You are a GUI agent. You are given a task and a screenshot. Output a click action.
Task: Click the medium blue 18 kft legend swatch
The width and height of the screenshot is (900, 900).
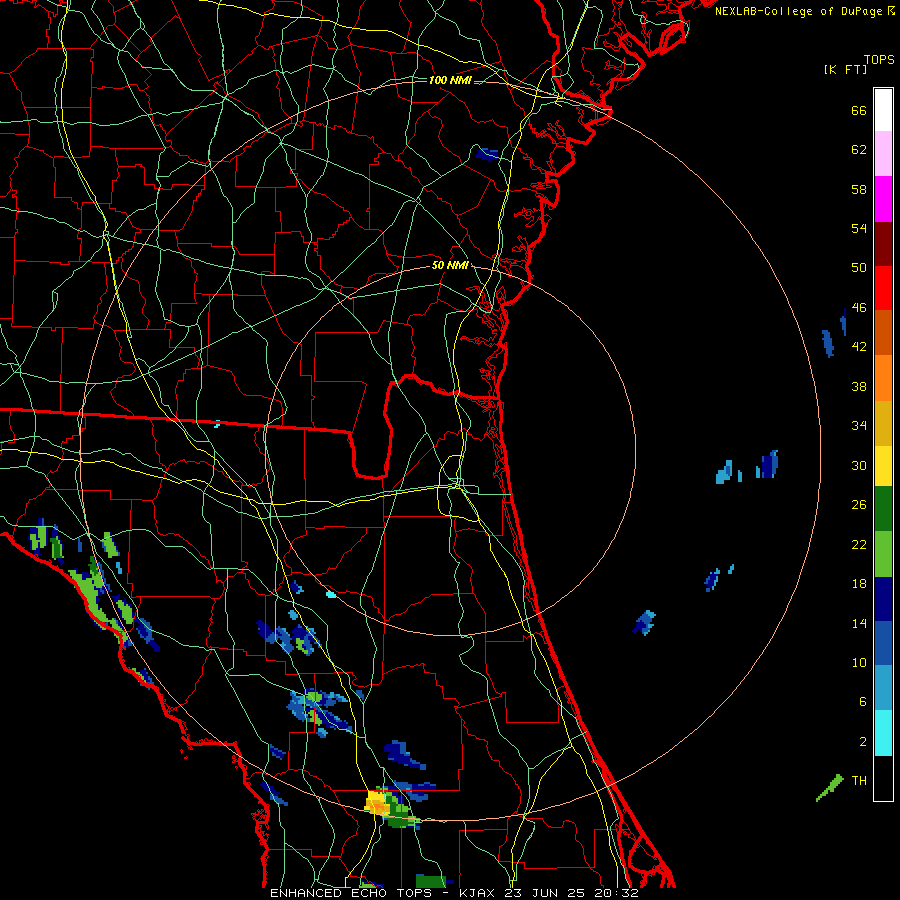883,644
